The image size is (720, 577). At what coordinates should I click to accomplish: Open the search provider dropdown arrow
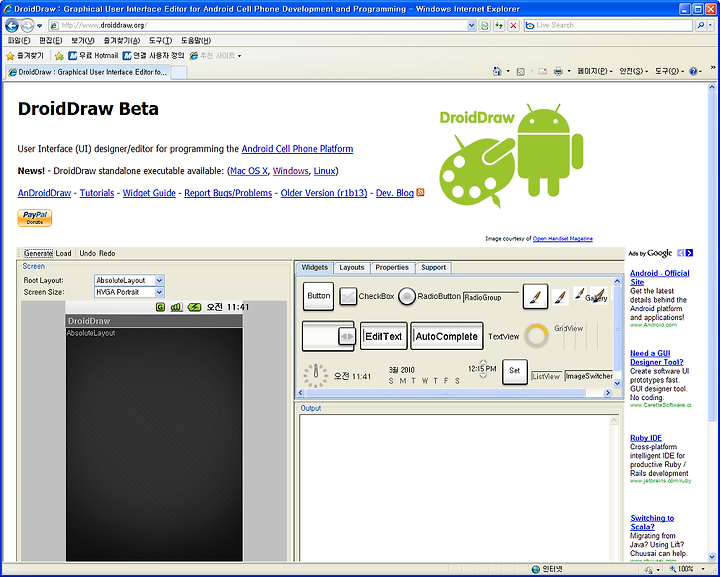pyautogui.click(x=711, y=26)
